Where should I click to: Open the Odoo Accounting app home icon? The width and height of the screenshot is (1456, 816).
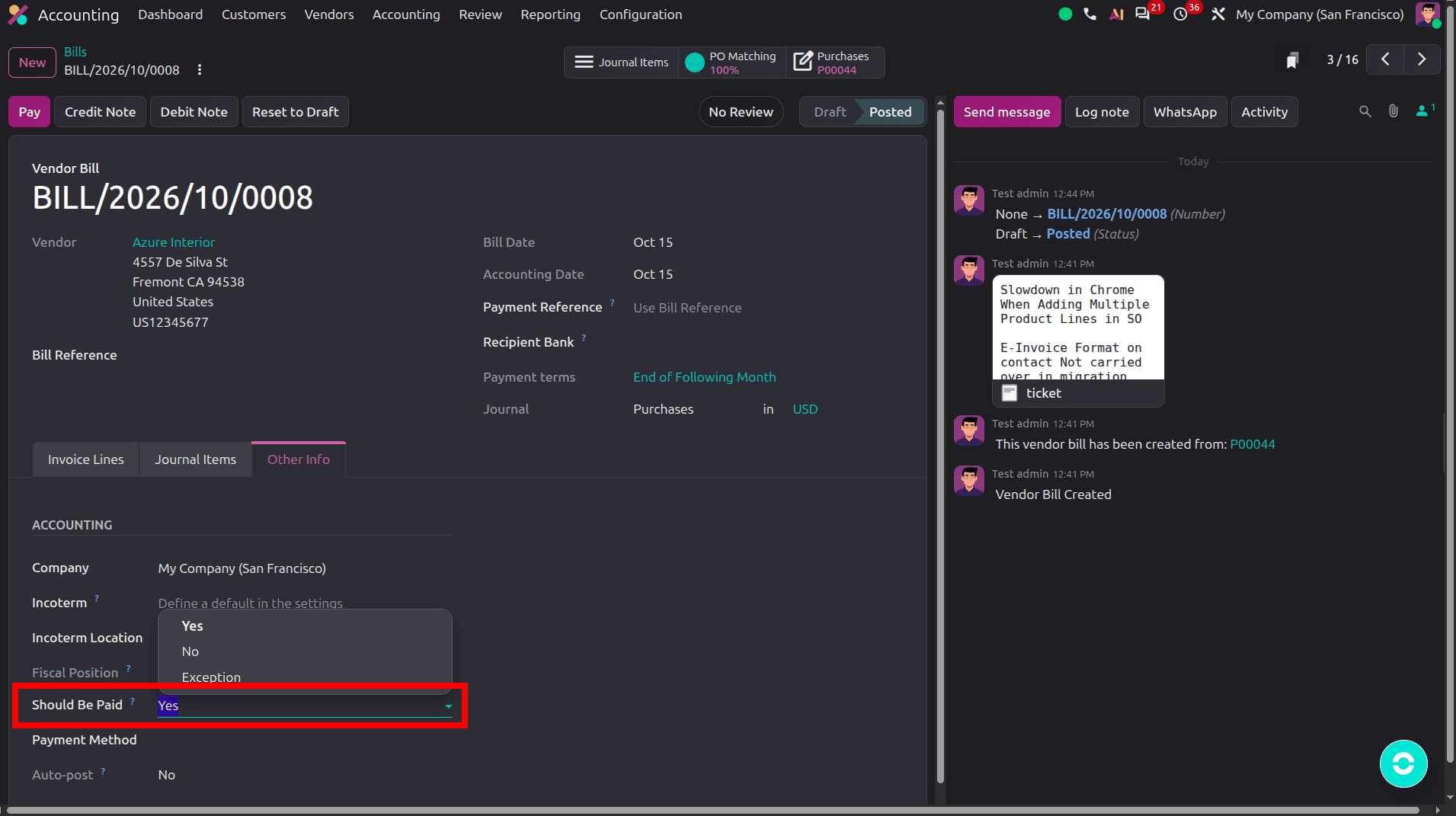18,14
